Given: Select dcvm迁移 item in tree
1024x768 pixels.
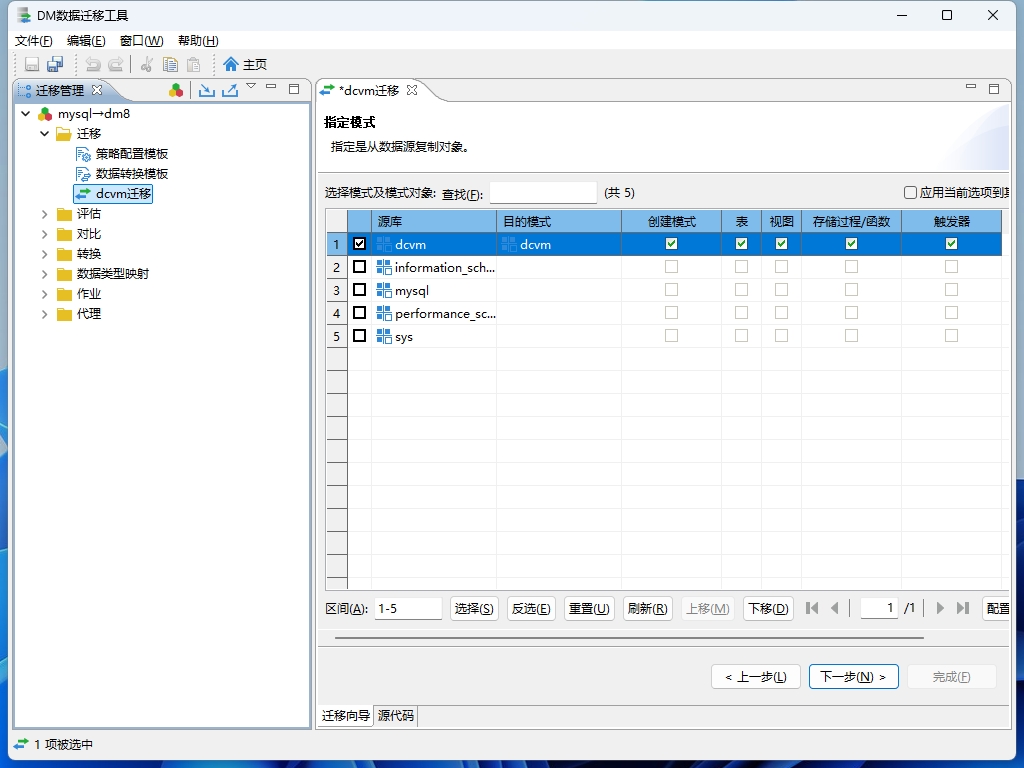Looking at the screenshot, I should (114, 193).
